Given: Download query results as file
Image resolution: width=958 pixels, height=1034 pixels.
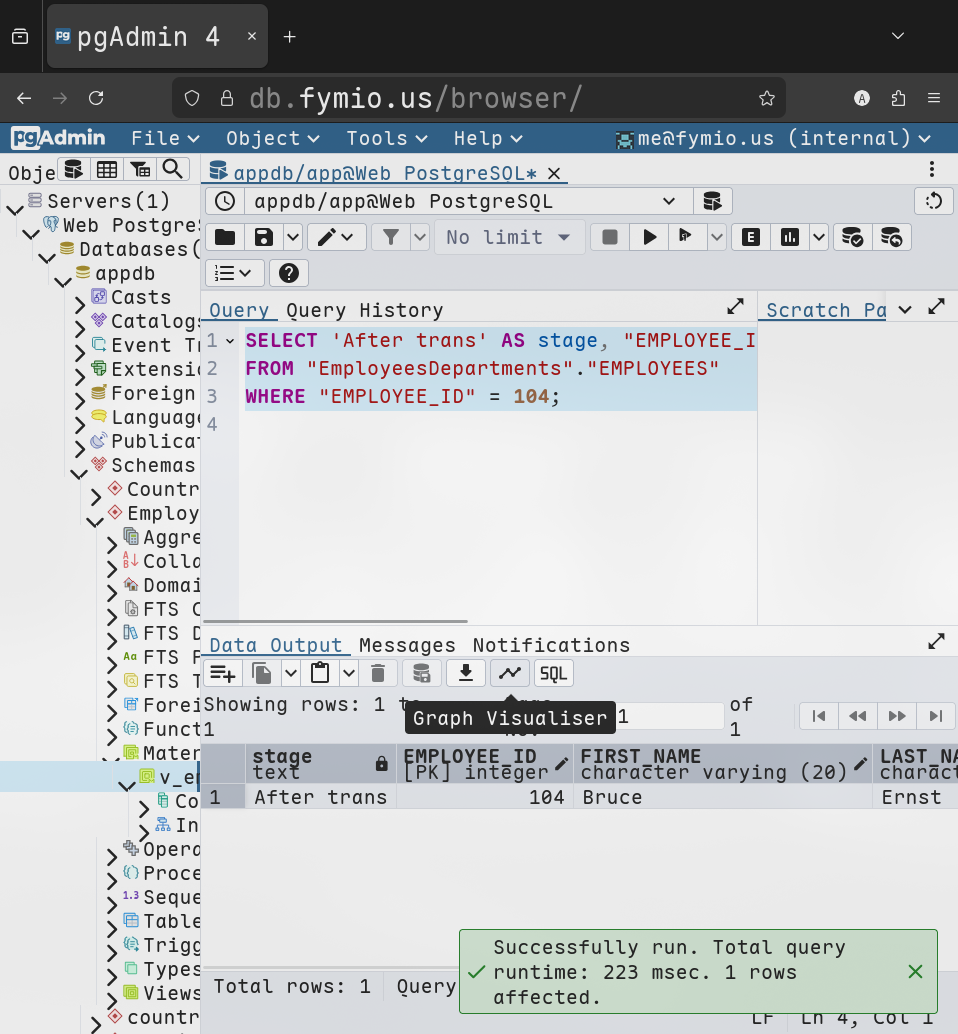Looking at the screenshot, I should click(465, 673).
